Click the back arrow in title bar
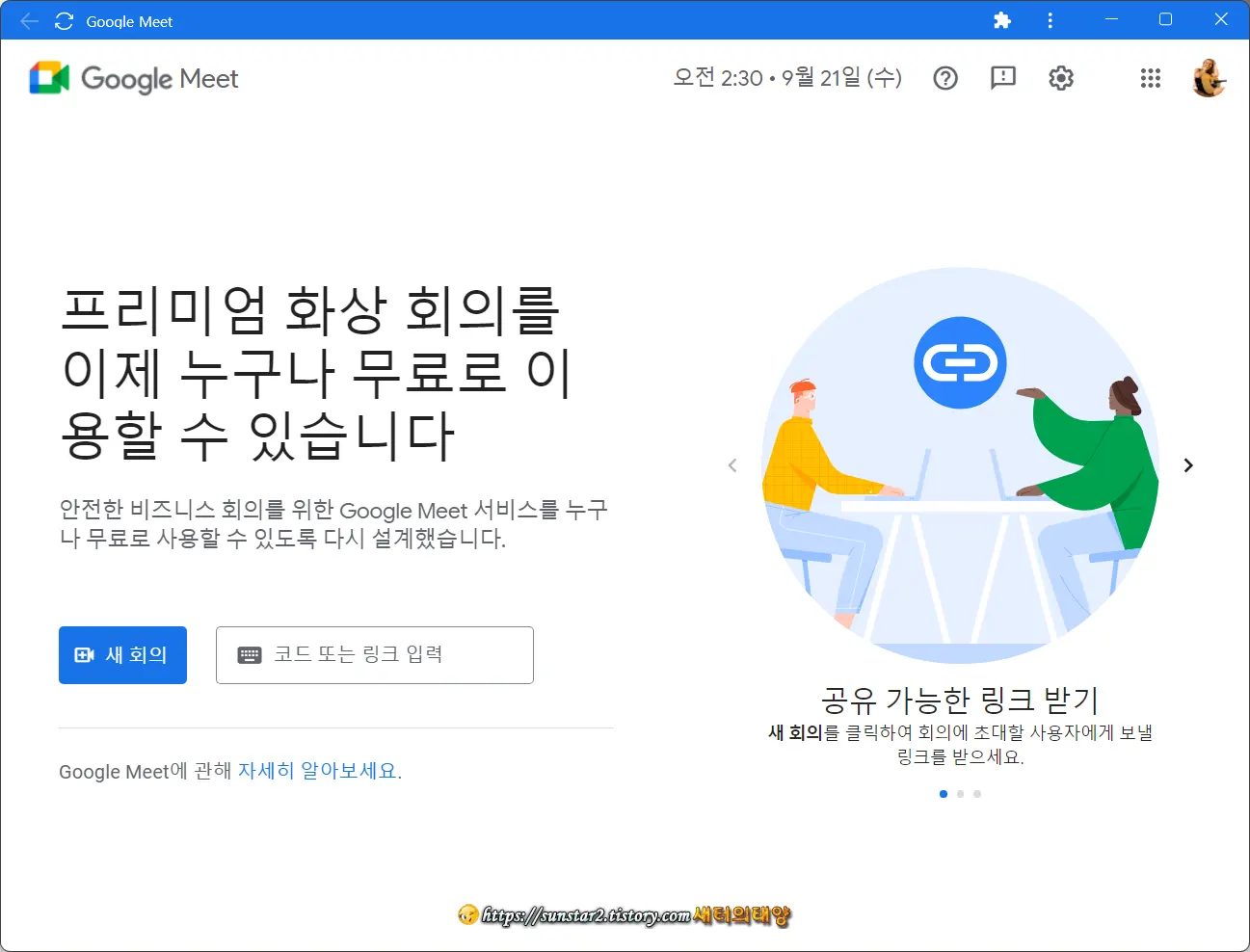This screenshot has width=1250, height=952. pos(29,21)
